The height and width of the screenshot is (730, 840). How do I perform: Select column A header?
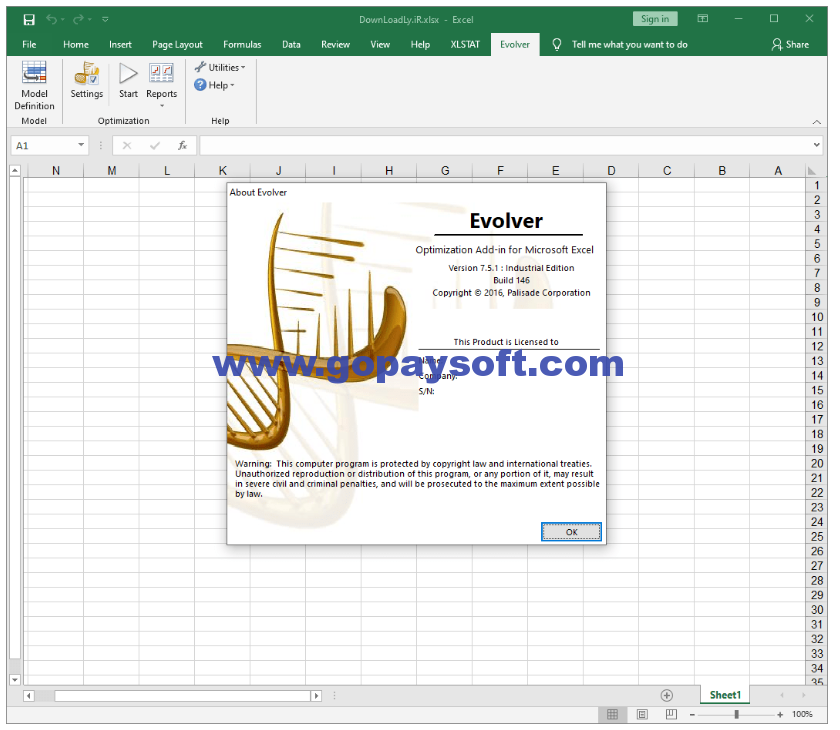[778, 171]
